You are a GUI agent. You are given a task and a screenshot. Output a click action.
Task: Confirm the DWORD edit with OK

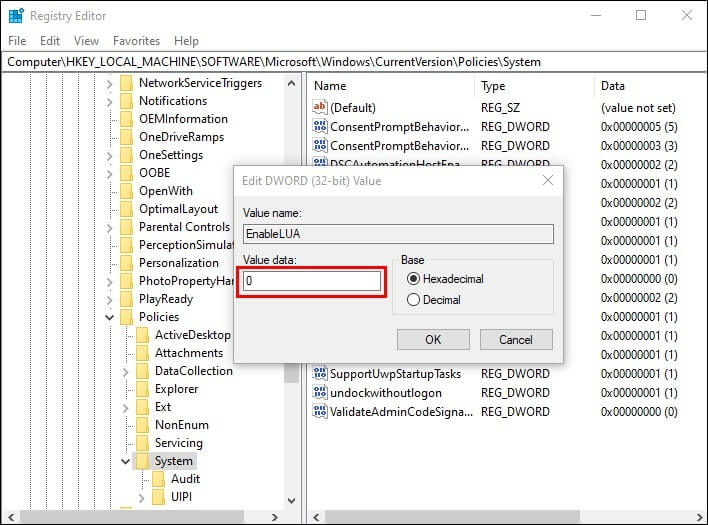[x=433, y=339]
